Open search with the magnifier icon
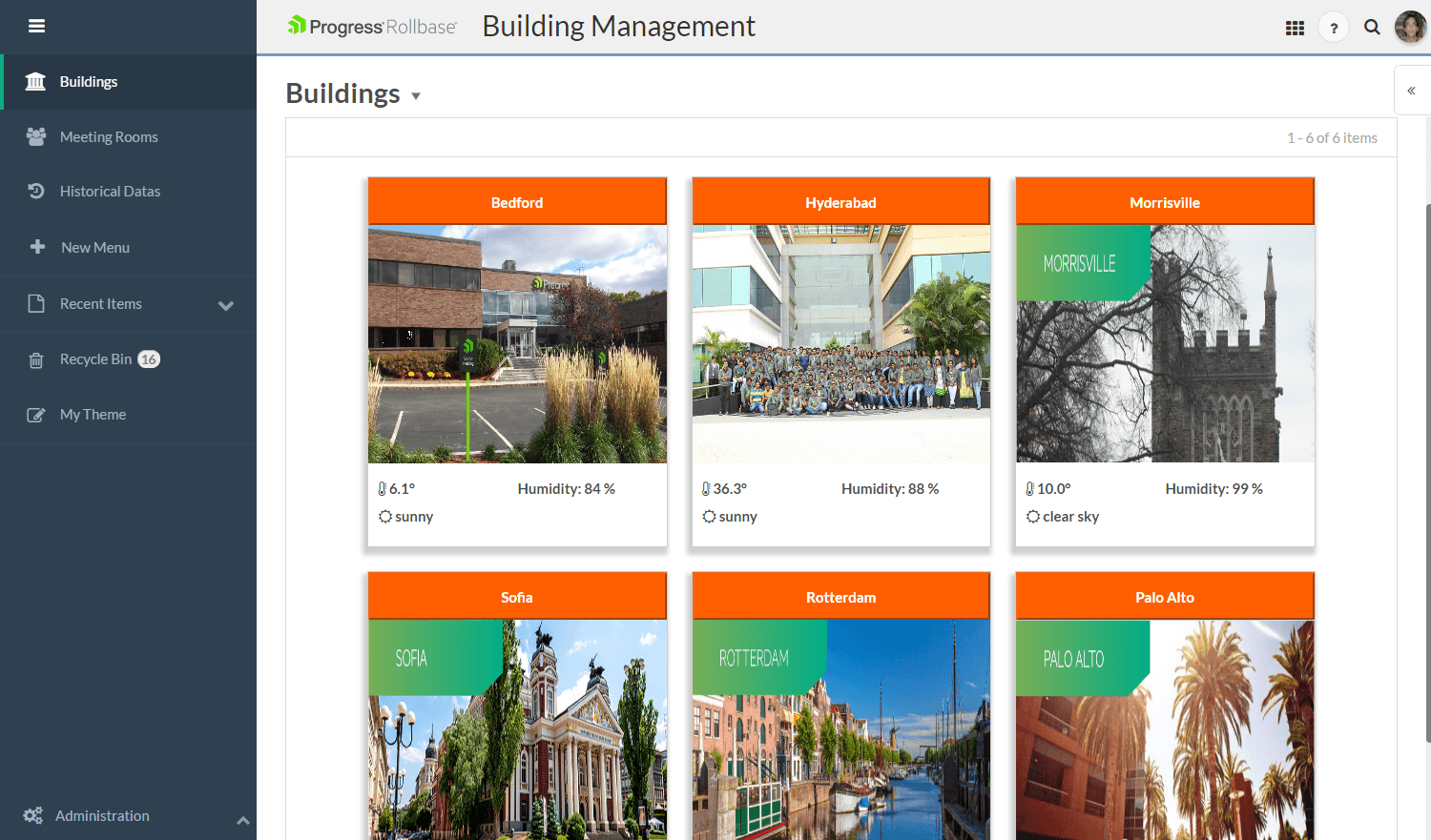 coord(1372,28)
